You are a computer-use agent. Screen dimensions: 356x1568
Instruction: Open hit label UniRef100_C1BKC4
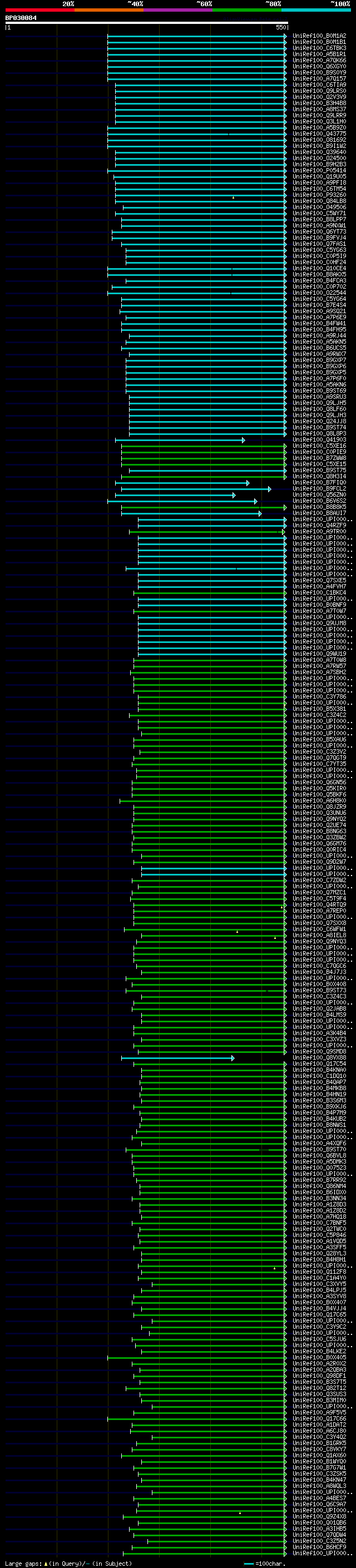[x=319, y=592]
